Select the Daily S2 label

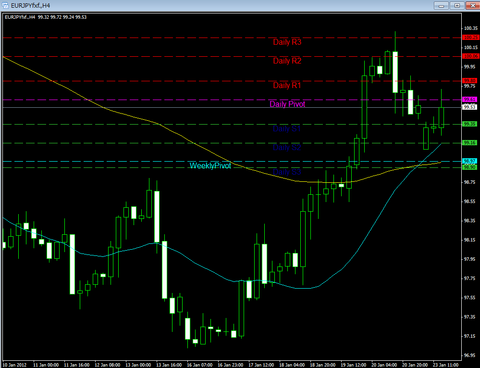point(287,147)
